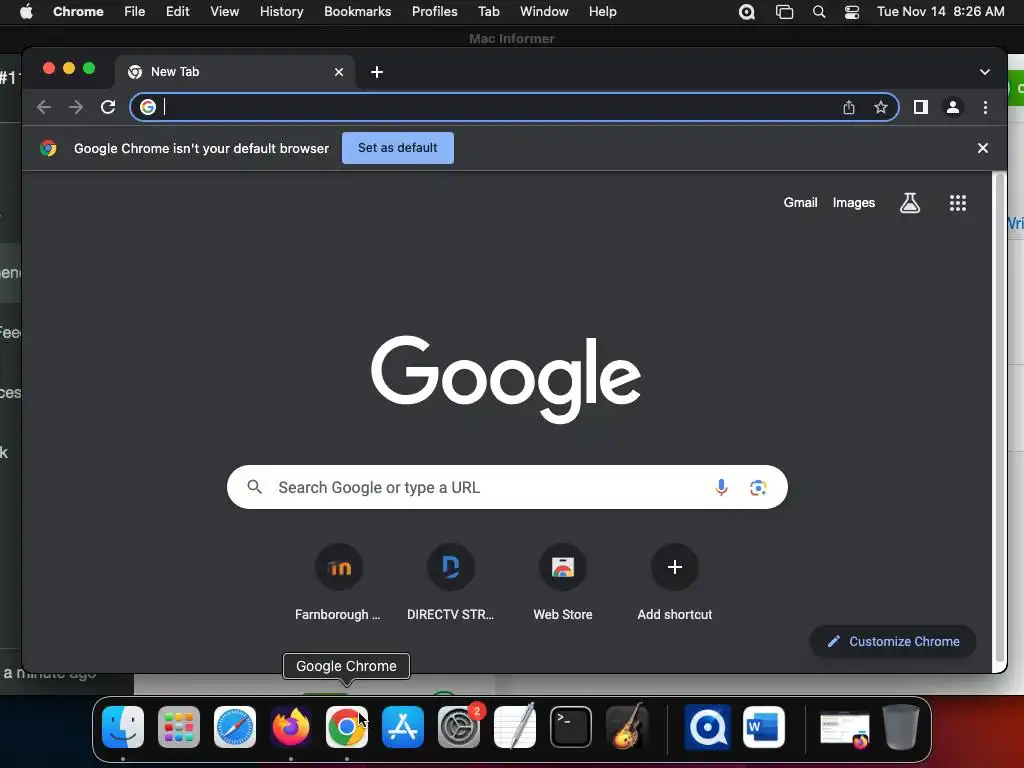Open the Farnborough shortcut
This screenshot has width=1024, height=768.
(x=338, y=582)
